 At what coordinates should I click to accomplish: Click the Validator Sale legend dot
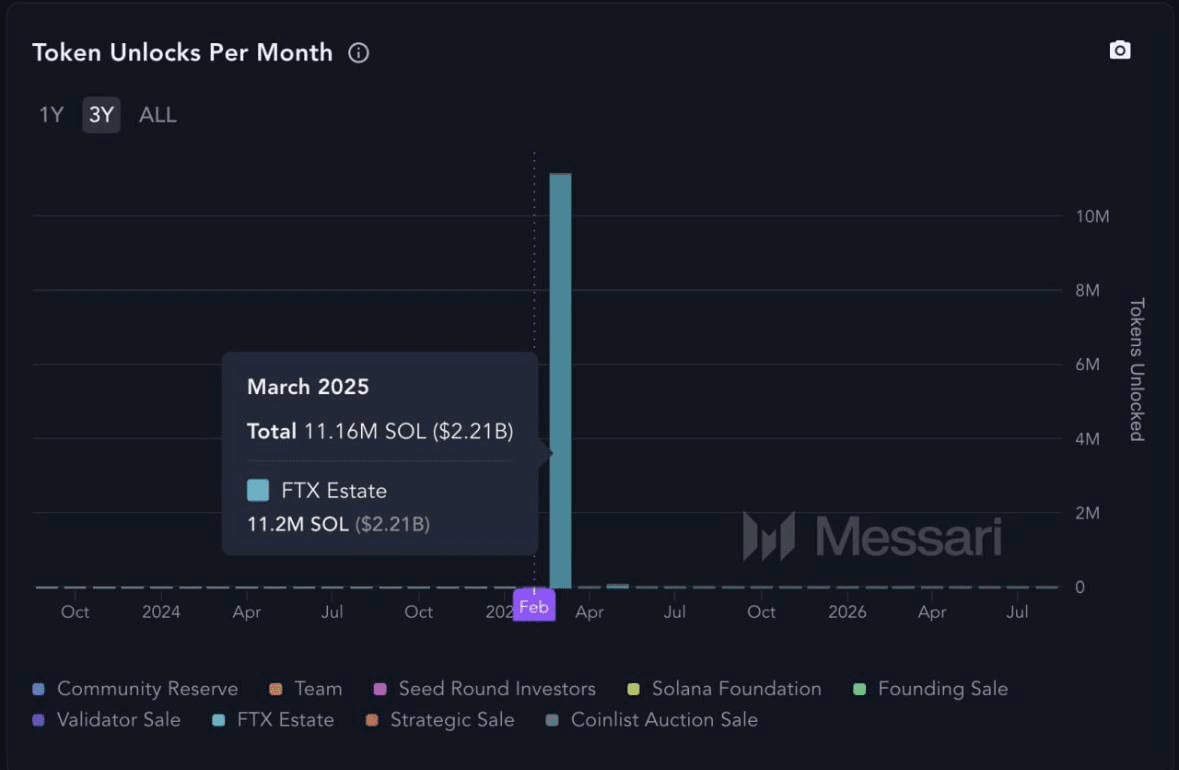coord(38,720)
